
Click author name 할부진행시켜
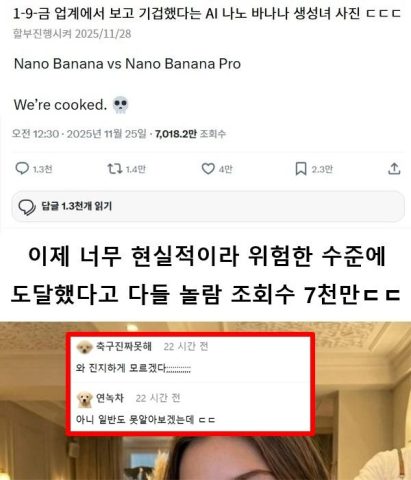pos(42,34)
